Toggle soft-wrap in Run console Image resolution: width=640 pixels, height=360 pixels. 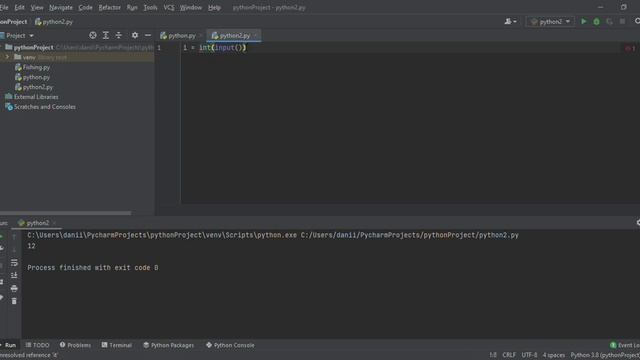[14, 262]
